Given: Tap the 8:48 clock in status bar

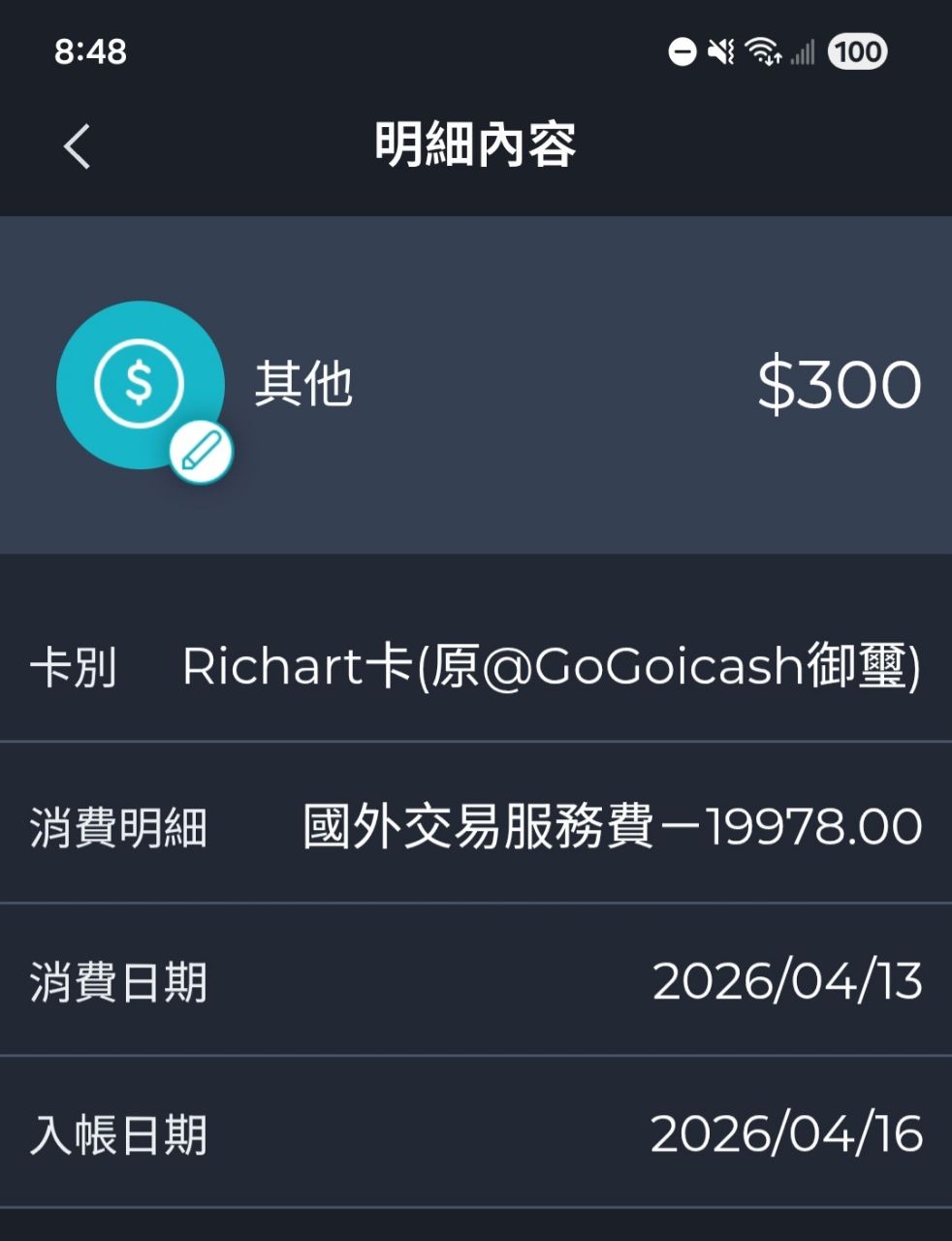Looking at the screenshot, I should click(x=90, y=51).
